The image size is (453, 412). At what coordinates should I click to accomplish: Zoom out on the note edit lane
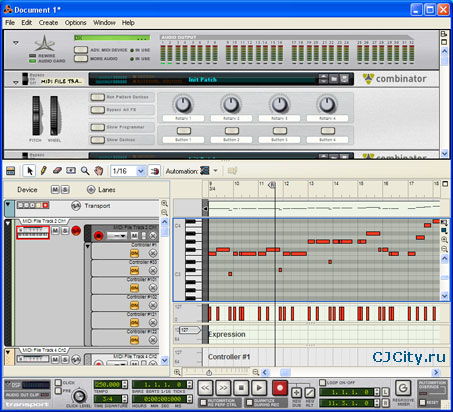pos(444,249)
